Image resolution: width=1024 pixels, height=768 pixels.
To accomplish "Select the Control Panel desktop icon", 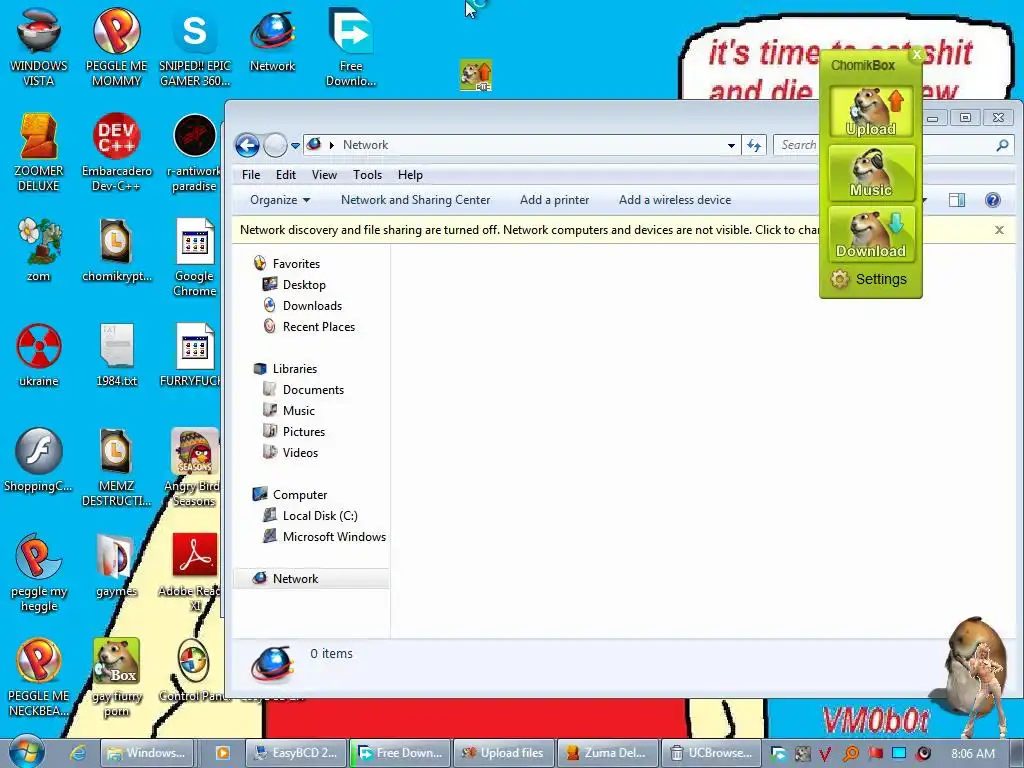I will coord(194,671).
